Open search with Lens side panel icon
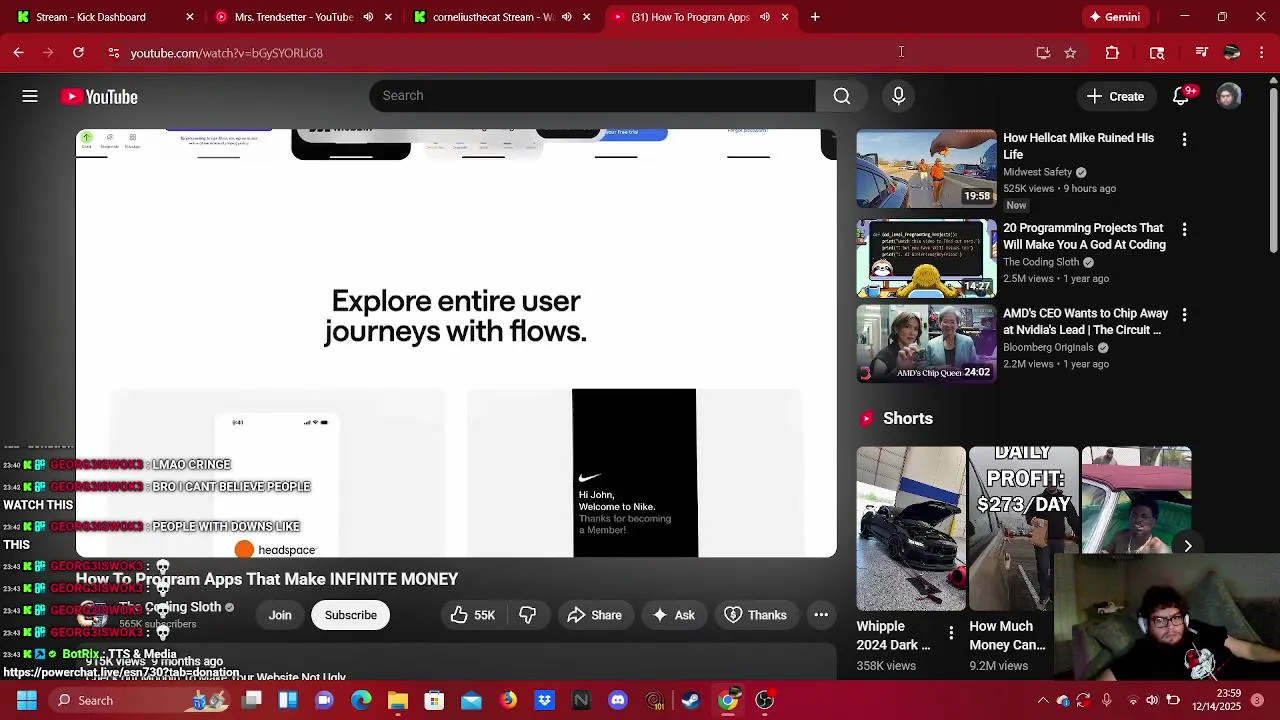1280x720 pixels. click(1157, 53)
